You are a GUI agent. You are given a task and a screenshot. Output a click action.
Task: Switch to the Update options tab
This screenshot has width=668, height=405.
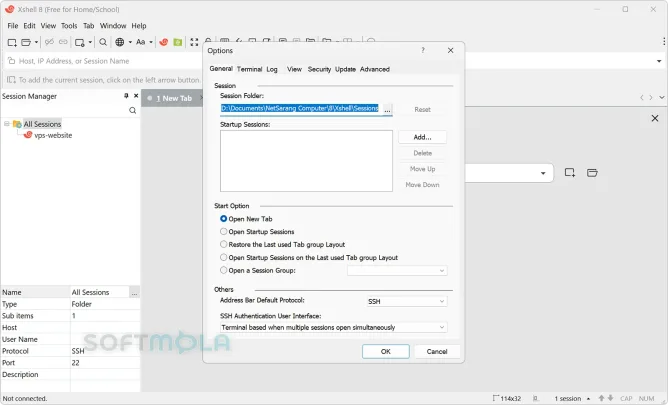(x=345, y=69)
